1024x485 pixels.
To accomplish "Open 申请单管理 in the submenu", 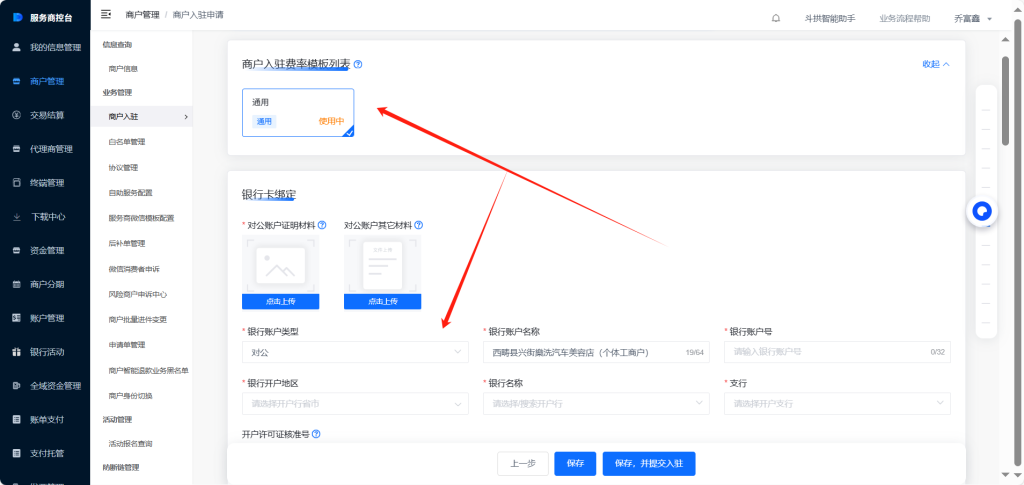I will pyautogui.click(x=127, y=345).
